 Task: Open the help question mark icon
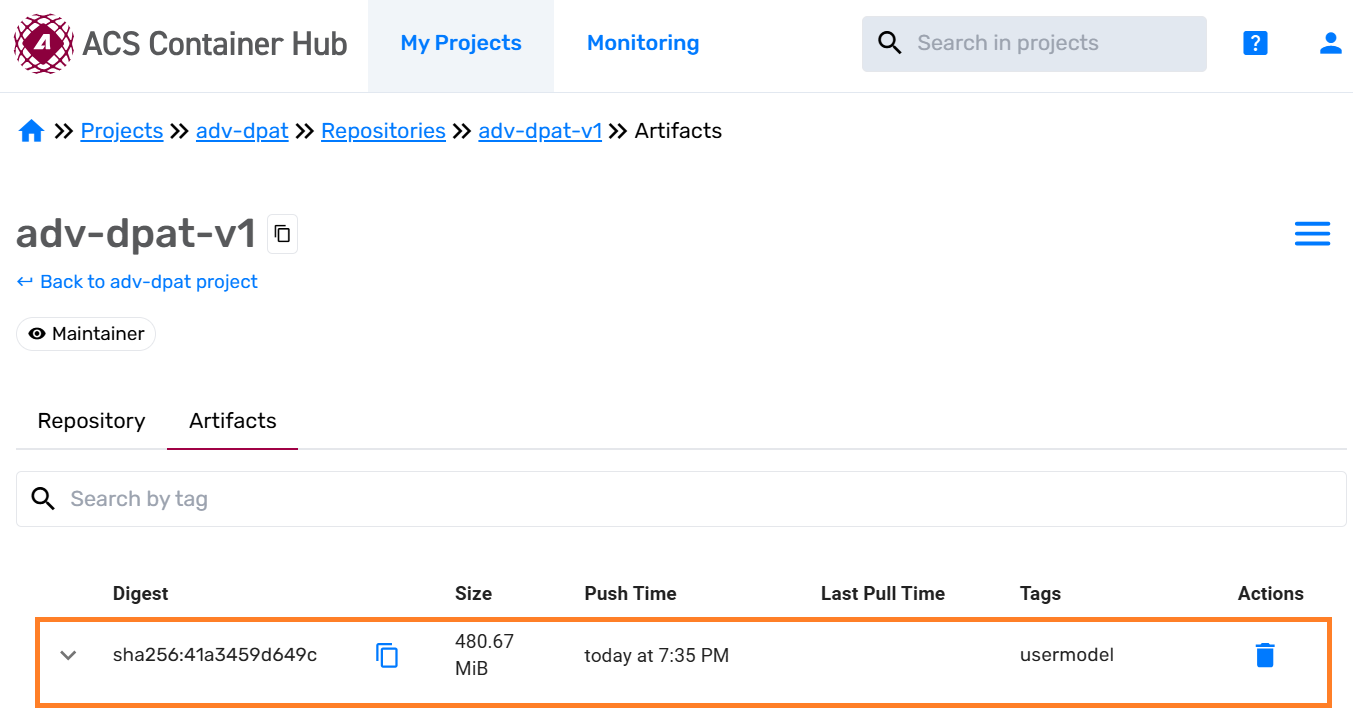pos(1255,43)
